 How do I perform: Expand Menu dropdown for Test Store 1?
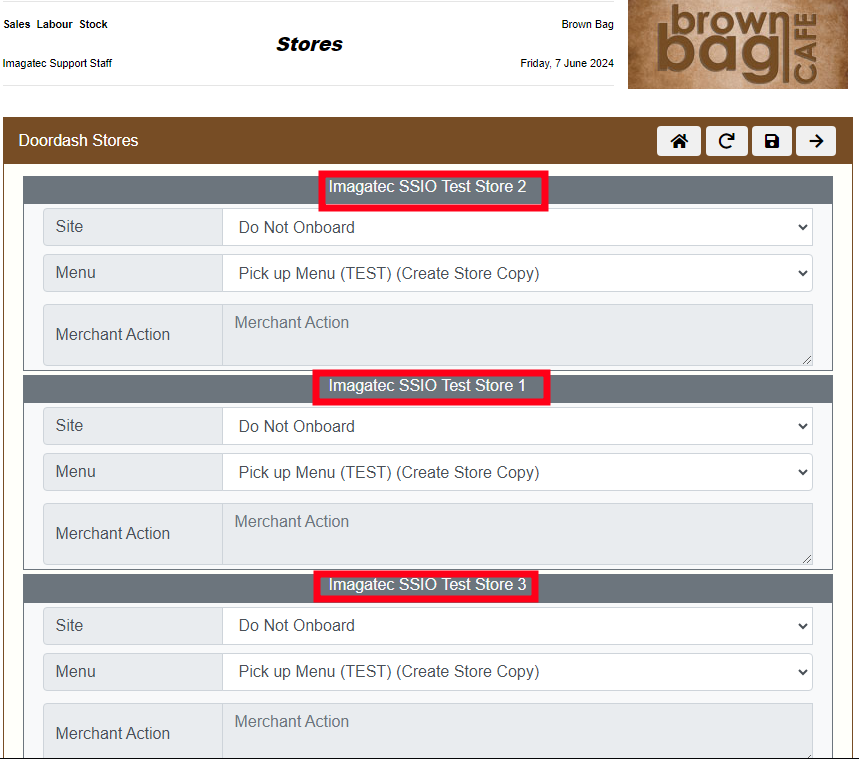click(x=517, y=472)
